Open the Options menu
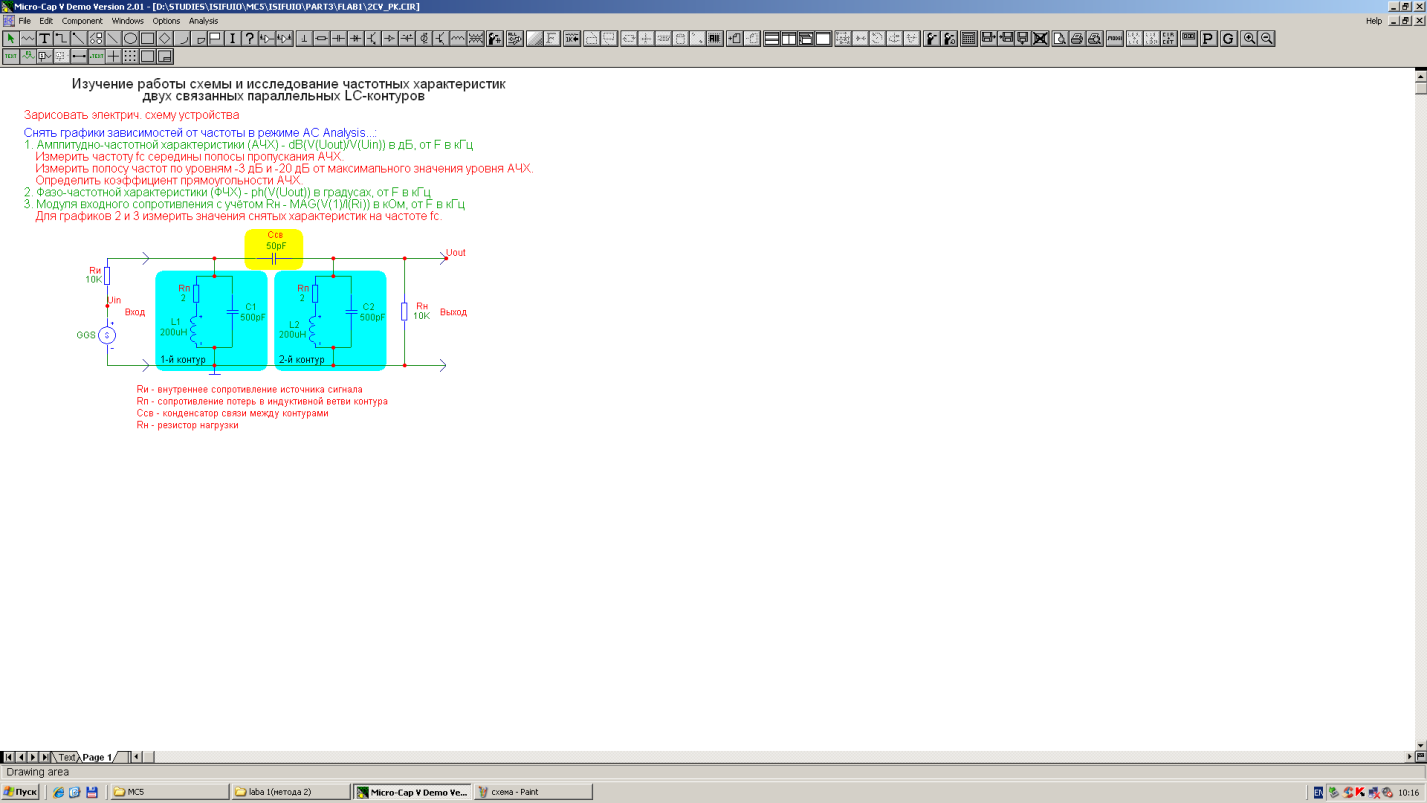The height and width of the screenshot is (803, 1427). (x=166, y=21)
